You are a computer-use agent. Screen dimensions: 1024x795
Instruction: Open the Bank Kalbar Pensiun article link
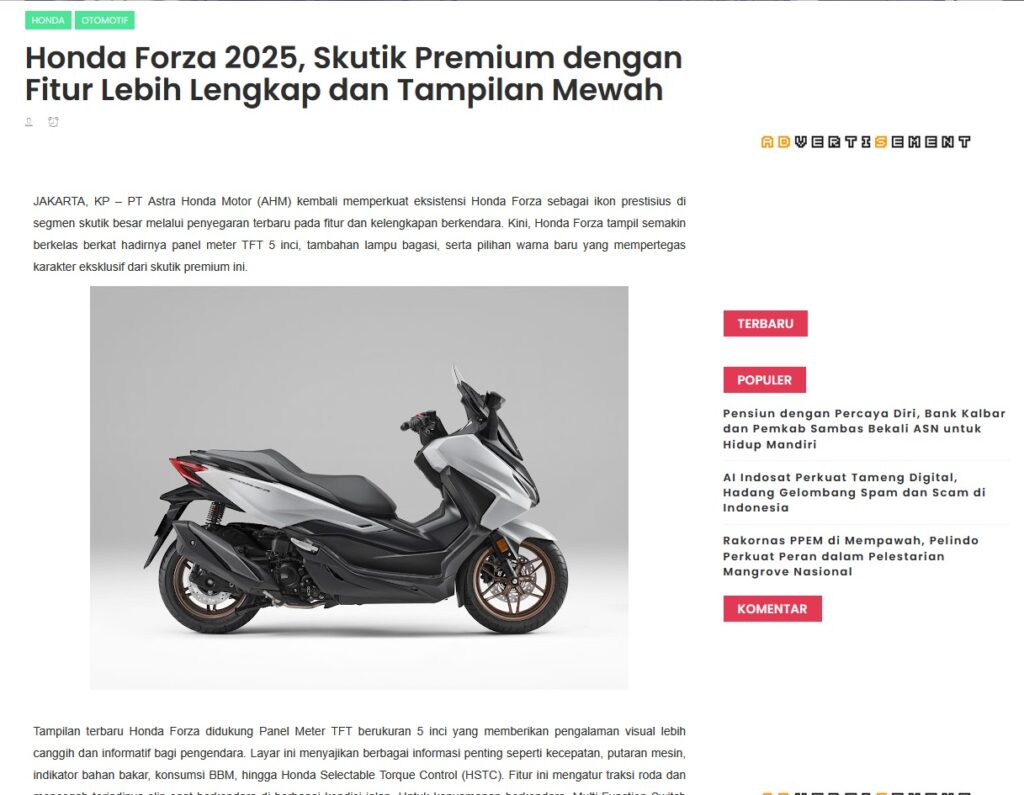pyautogui.click(x=863, y=429)
